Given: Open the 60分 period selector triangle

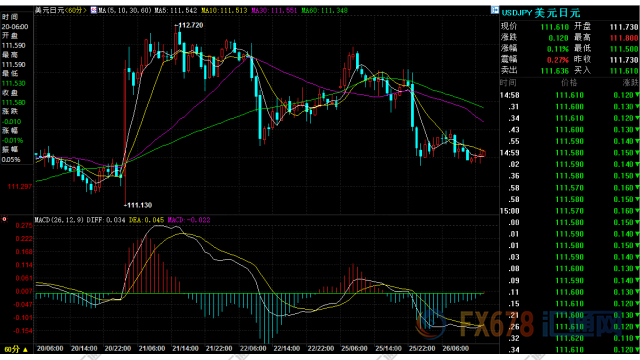Looking at the screenshot, I should click(25, 349).
